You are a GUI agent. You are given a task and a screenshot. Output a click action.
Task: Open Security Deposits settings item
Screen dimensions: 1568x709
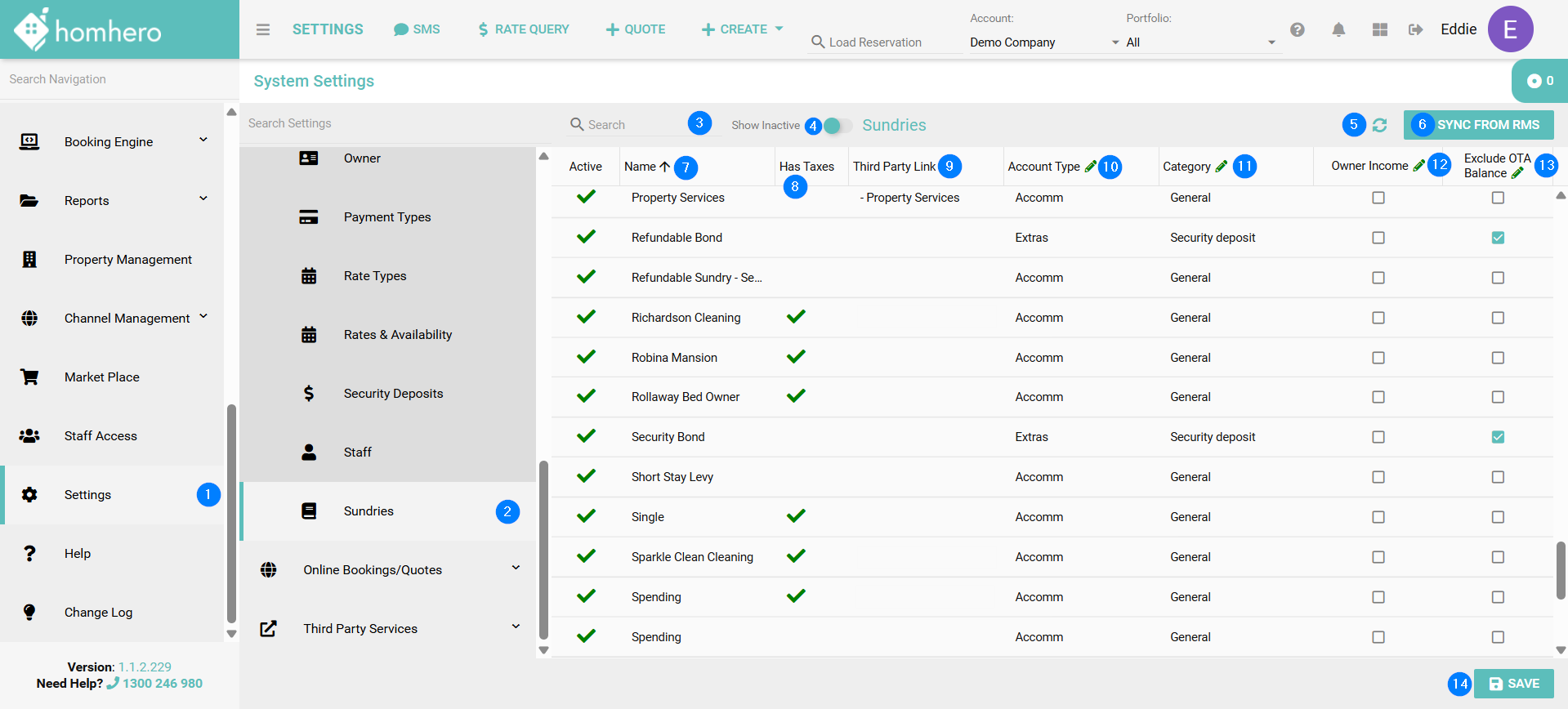pos(393,393)
